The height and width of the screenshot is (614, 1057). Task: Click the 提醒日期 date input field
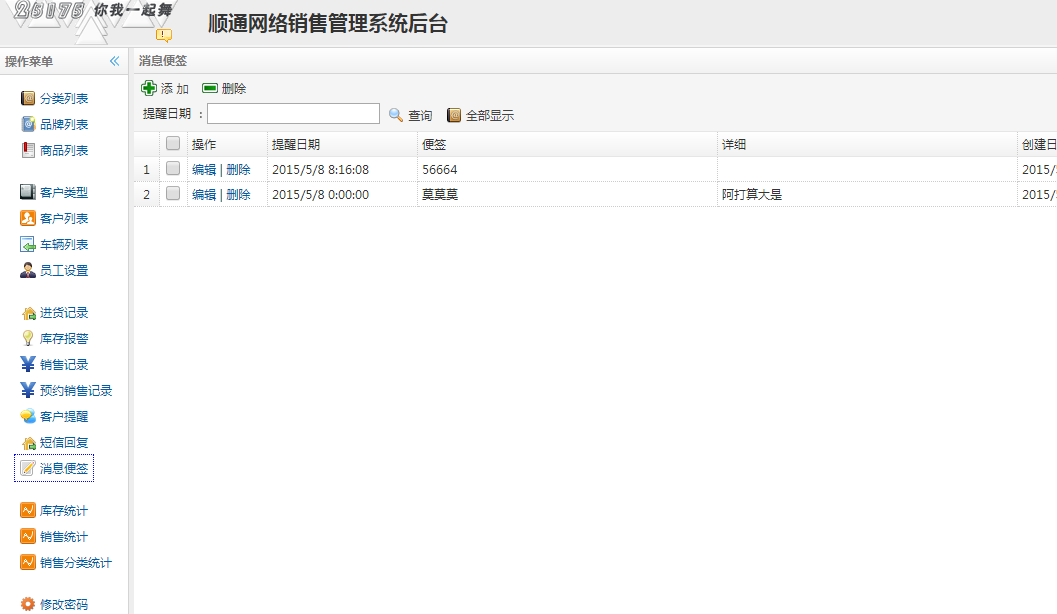click(293, 114)
